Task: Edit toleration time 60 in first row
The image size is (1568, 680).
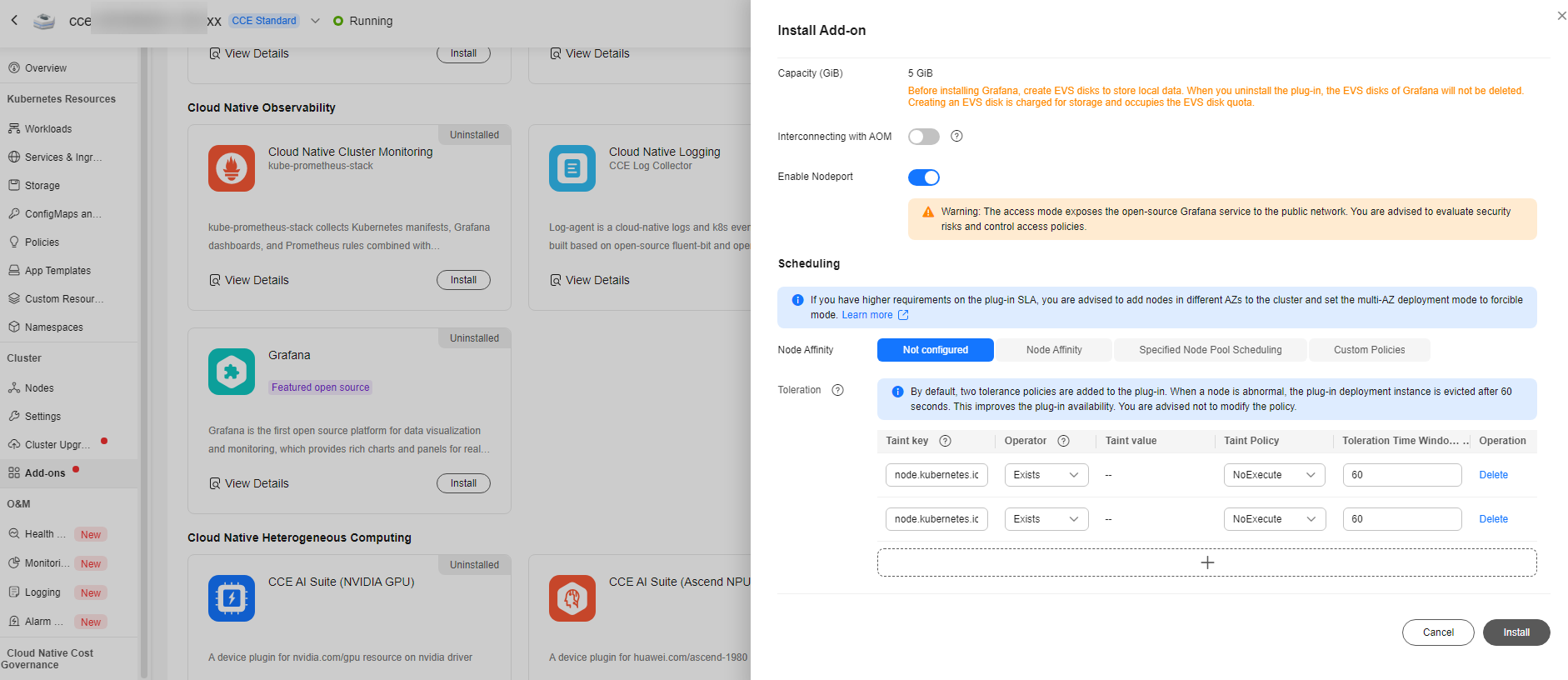Action: (1402, 475)
